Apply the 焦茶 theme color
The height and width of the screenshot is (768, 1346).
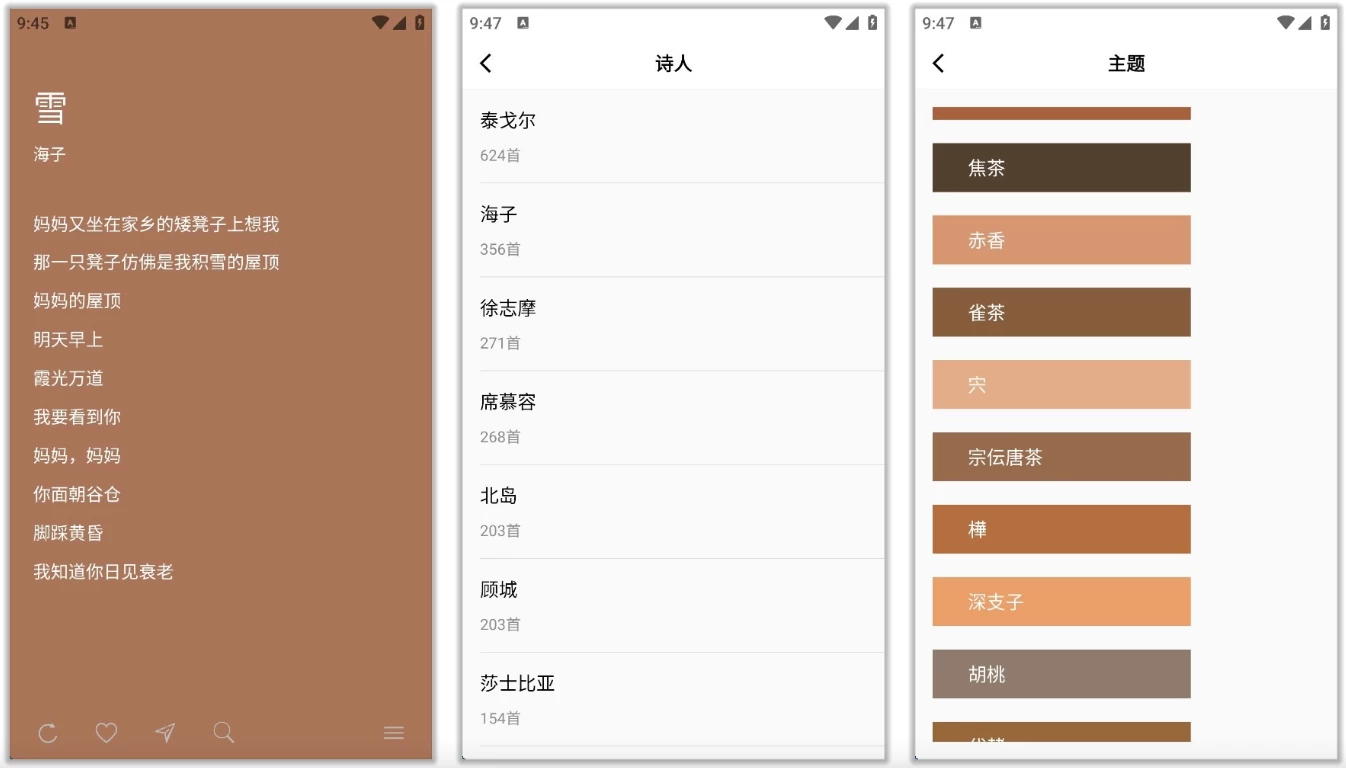pyautogui.click(x=1061, y=168)
